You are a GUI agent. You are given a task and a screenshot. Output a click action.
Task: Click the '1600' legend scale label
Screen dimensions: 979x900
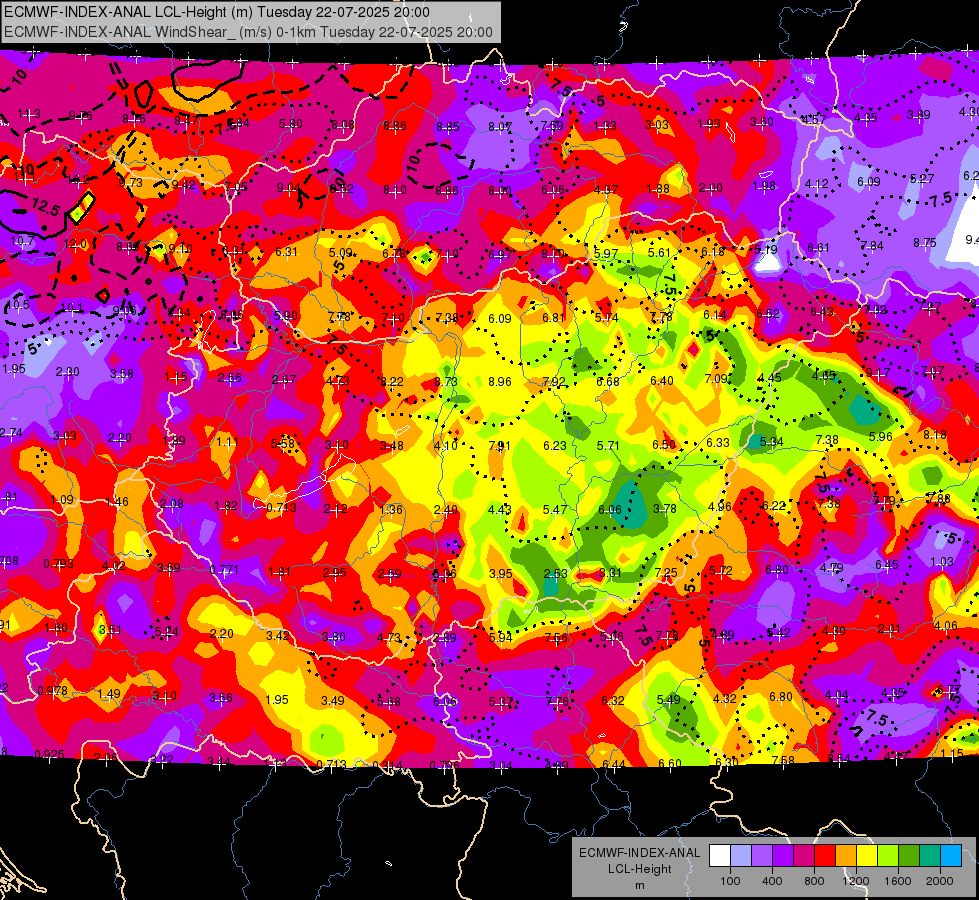click(898, 881)
